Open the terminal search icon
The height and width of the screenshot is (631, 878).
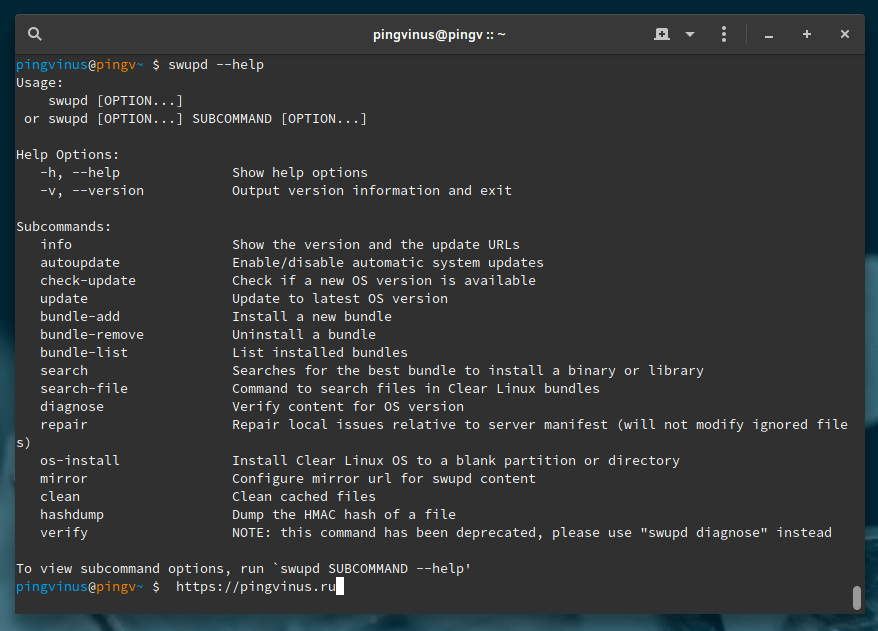[x=35, y=34]
